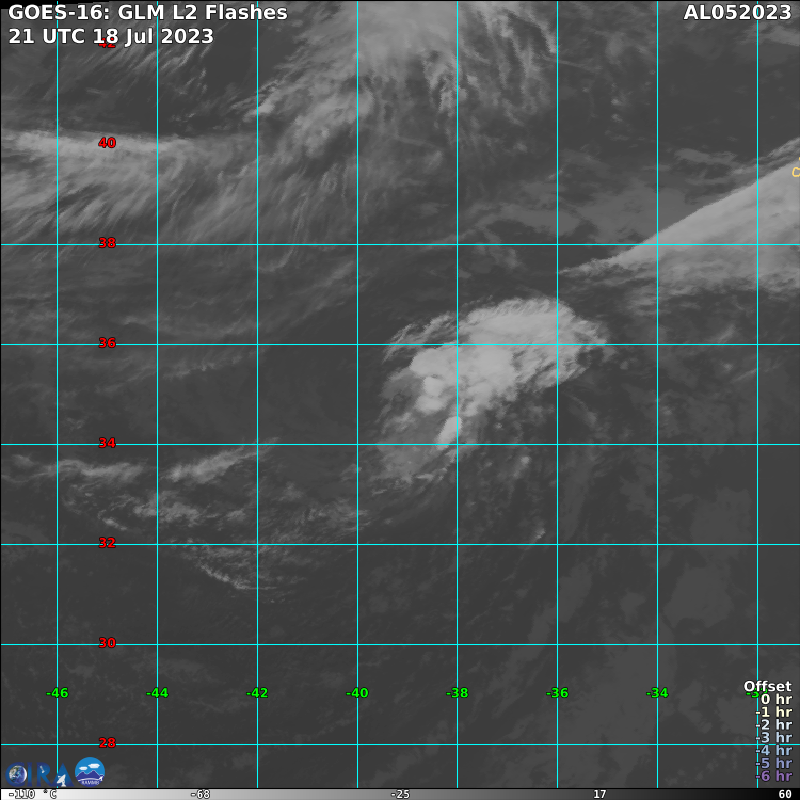Click the green longitude label "-36"
Image resolution: width=800 pixels, height=800 pixels.
[x=557, y=693]
